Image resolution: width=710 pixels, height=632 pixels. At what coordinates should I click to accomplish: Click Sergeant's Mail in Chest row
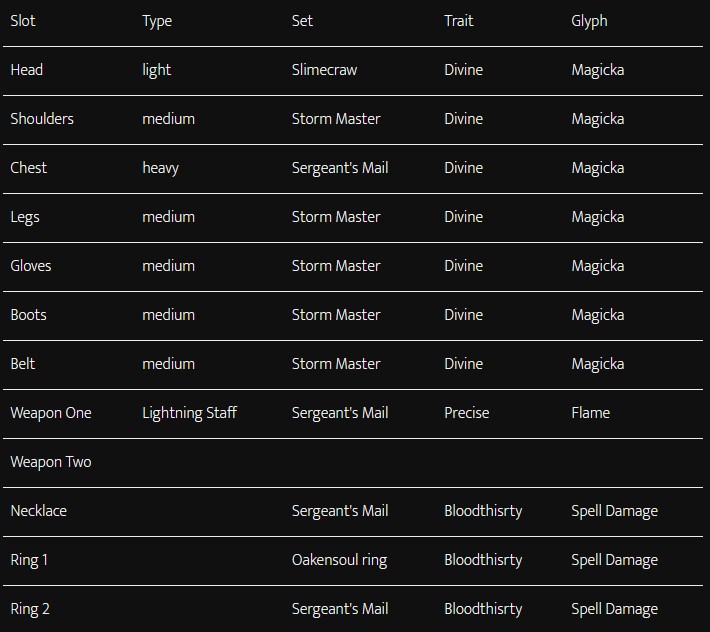[340, 168]
